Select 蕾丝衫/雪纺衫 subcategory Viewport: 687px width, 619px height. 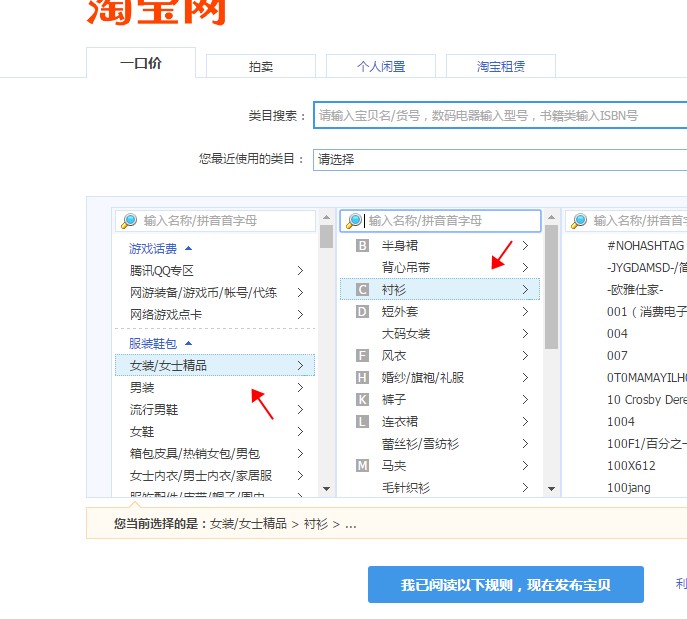[x=440, y=444]
